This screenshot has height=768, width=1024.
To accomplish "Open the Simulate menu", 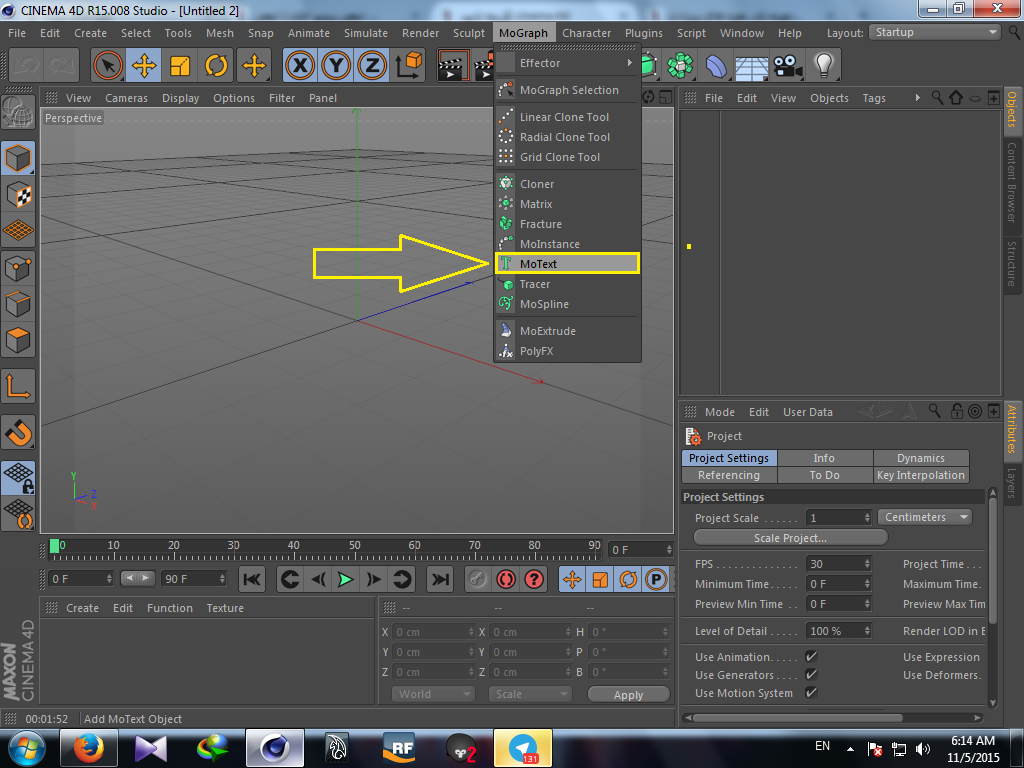I will [366, 33].
